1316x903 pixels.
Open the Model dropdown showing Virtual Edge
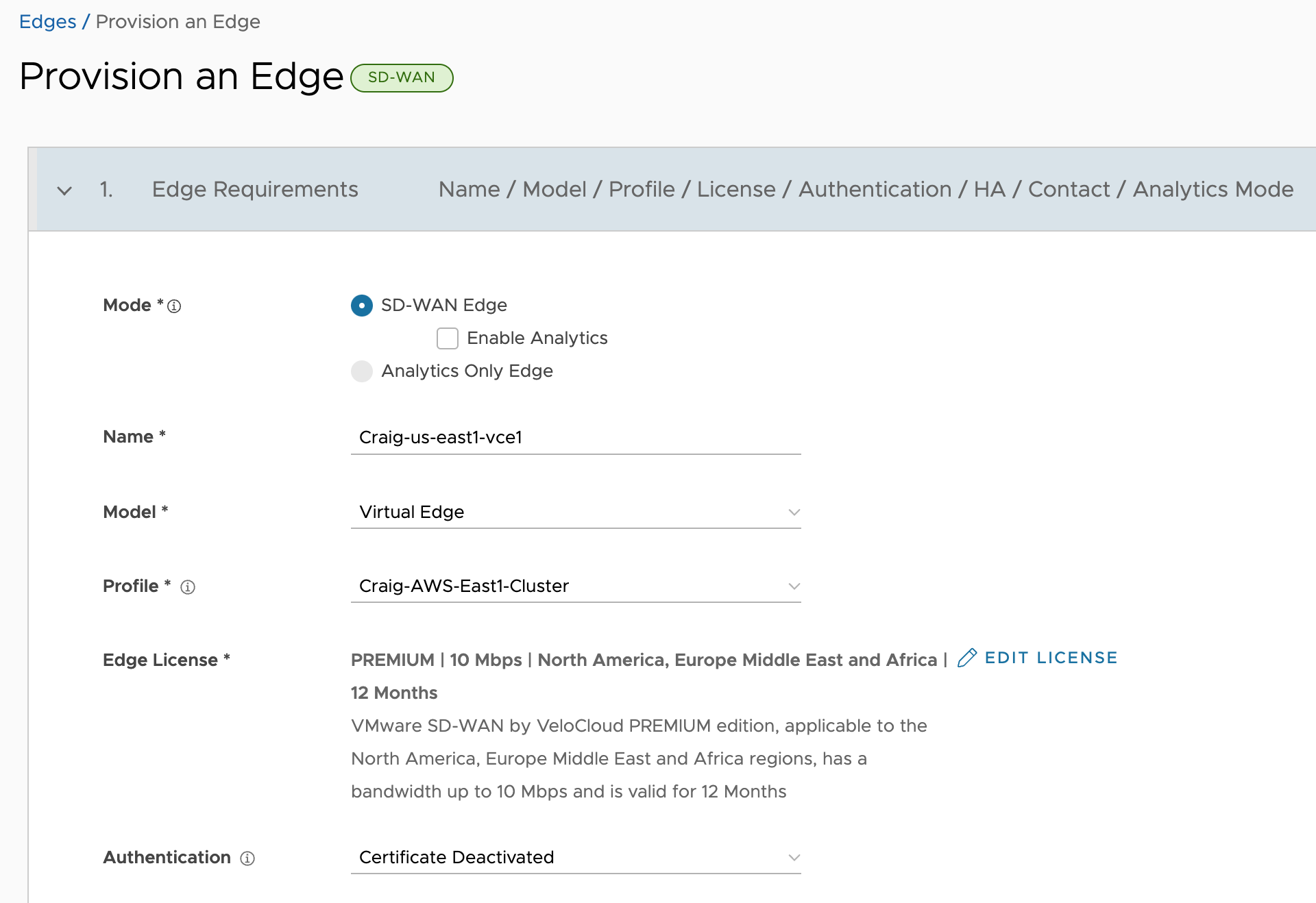[x=576, y=512]
